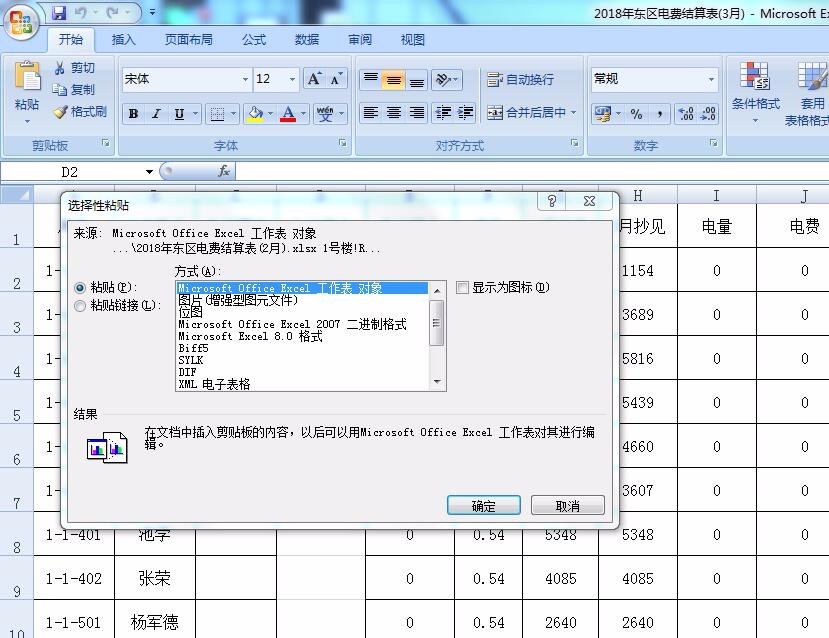Expand the 合并后居中 dropdown arrow
The image size is (829, 638).
point(574,113)
